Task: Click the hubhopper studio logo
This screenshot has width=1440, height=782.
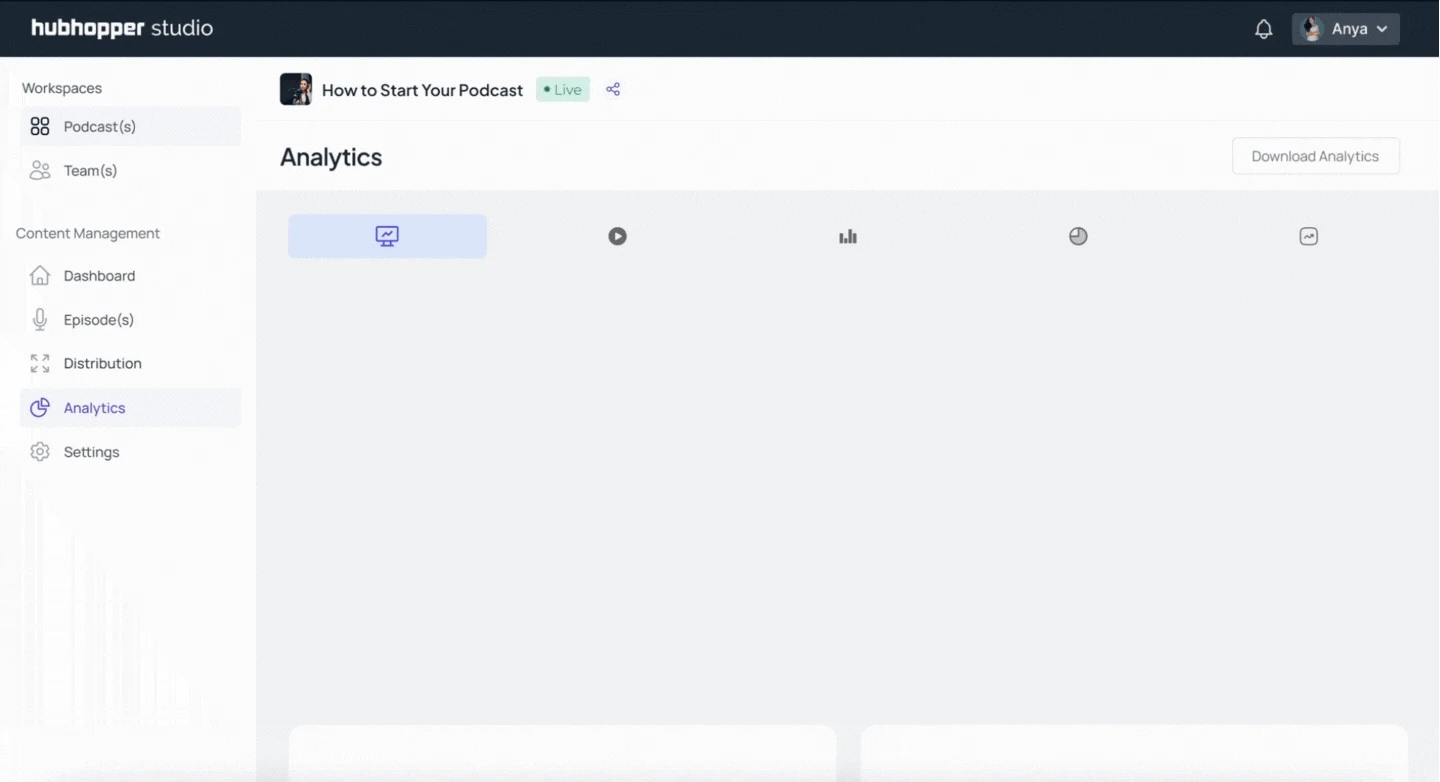Action: (x=122, y=28)
